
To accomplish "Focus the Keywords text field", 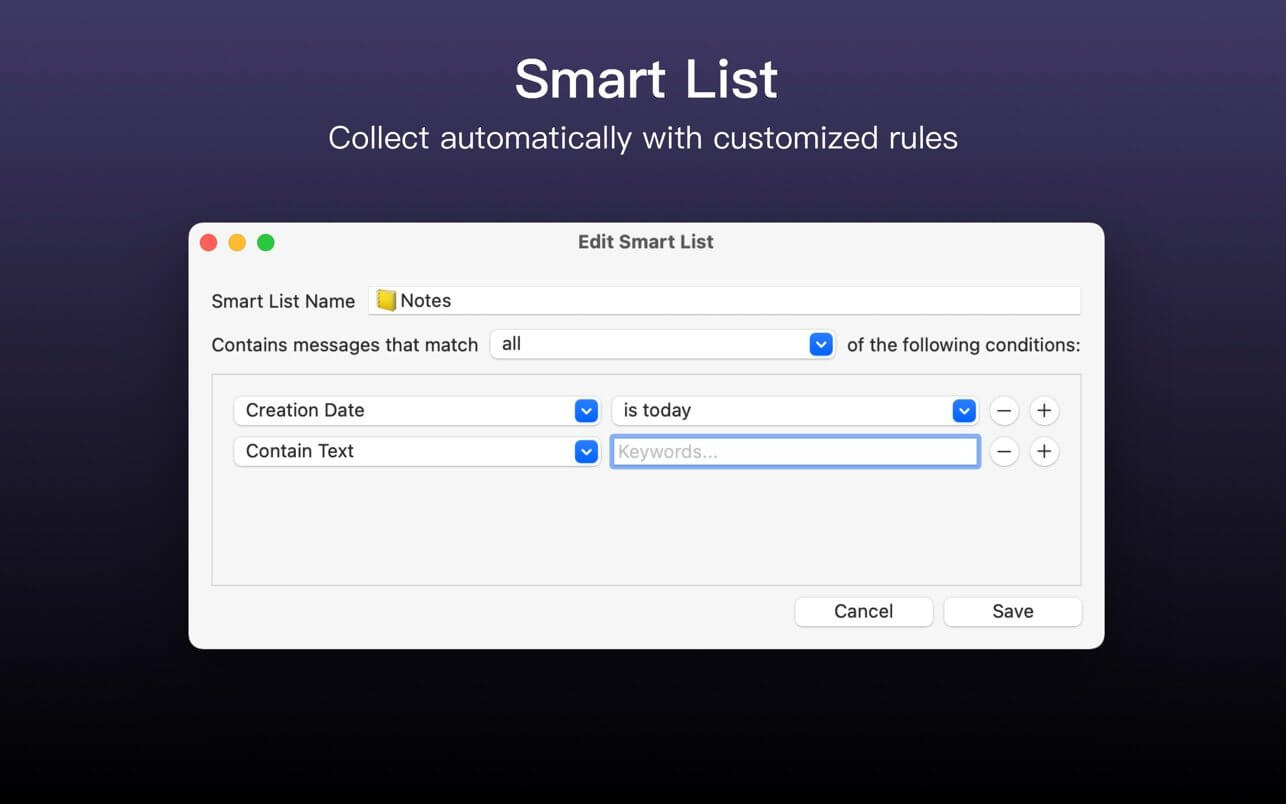I will (x=795, y=452).
